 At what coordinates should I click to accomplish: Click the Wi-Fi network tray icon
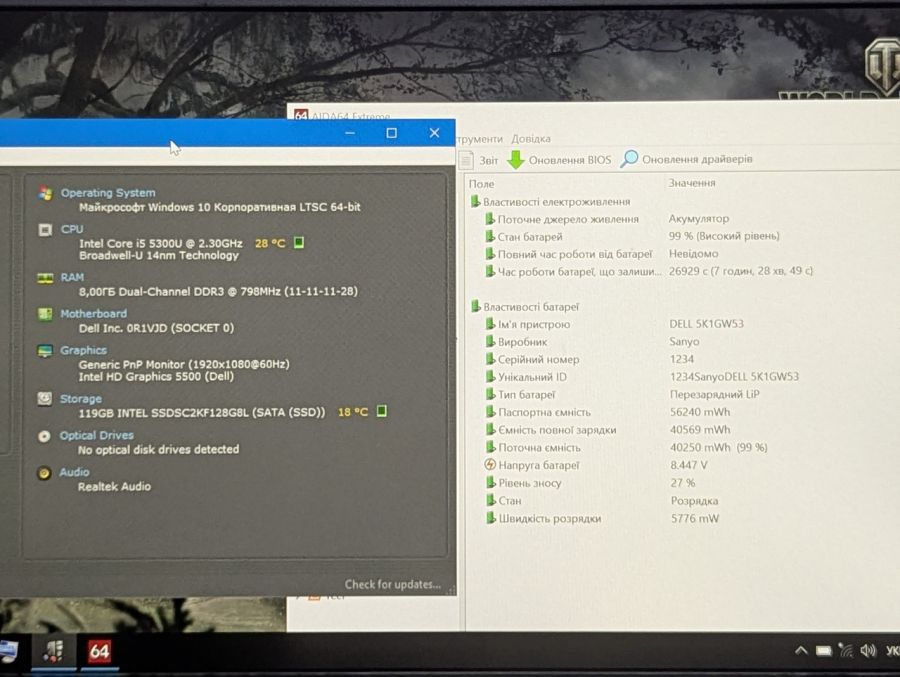[845, 651]
